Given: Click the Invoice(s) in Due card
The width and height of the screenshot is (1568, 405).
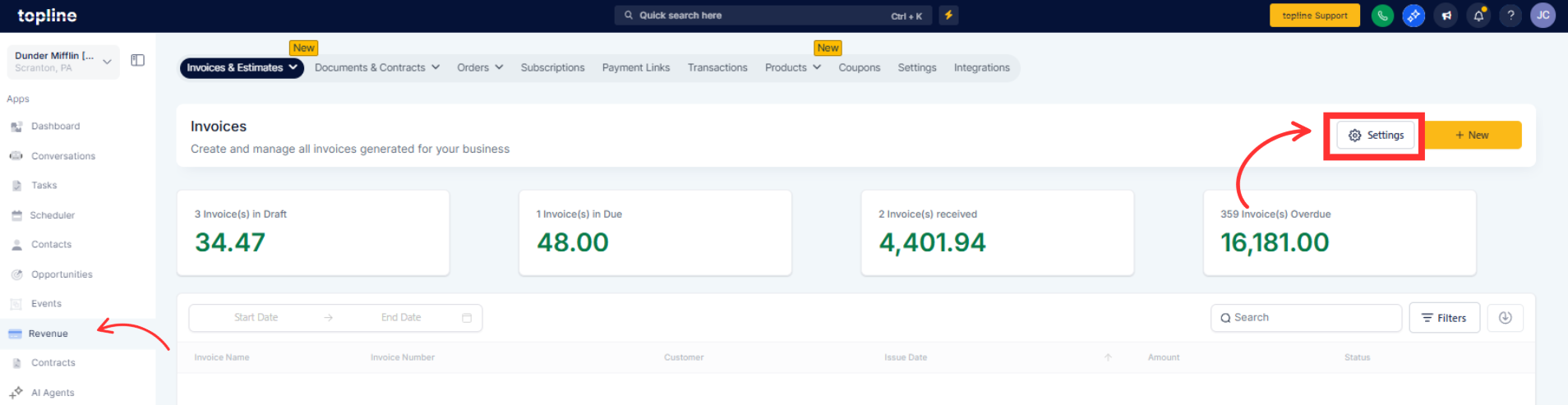Looking at the screenshot, I should 655,233.
